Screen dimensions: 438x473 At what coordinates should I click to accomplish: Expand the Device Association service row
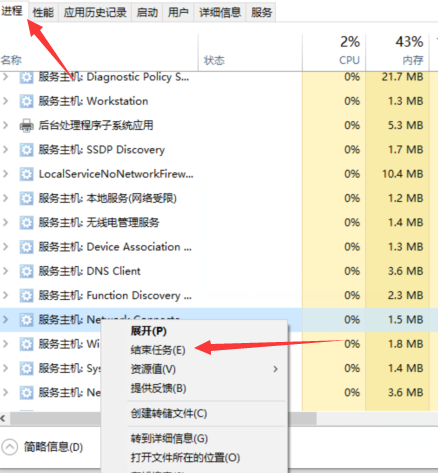[x=5, y=247]
